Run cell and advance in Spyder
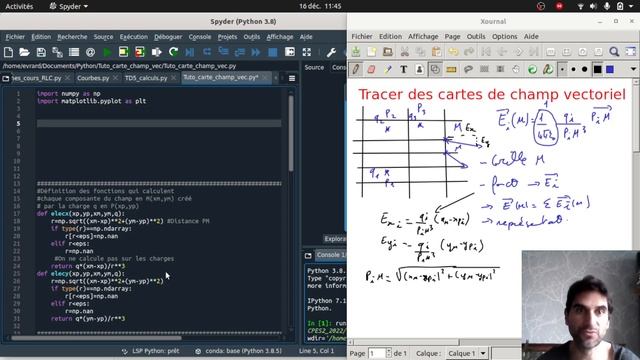Viewport: 640px width, 360px height. 140,52
